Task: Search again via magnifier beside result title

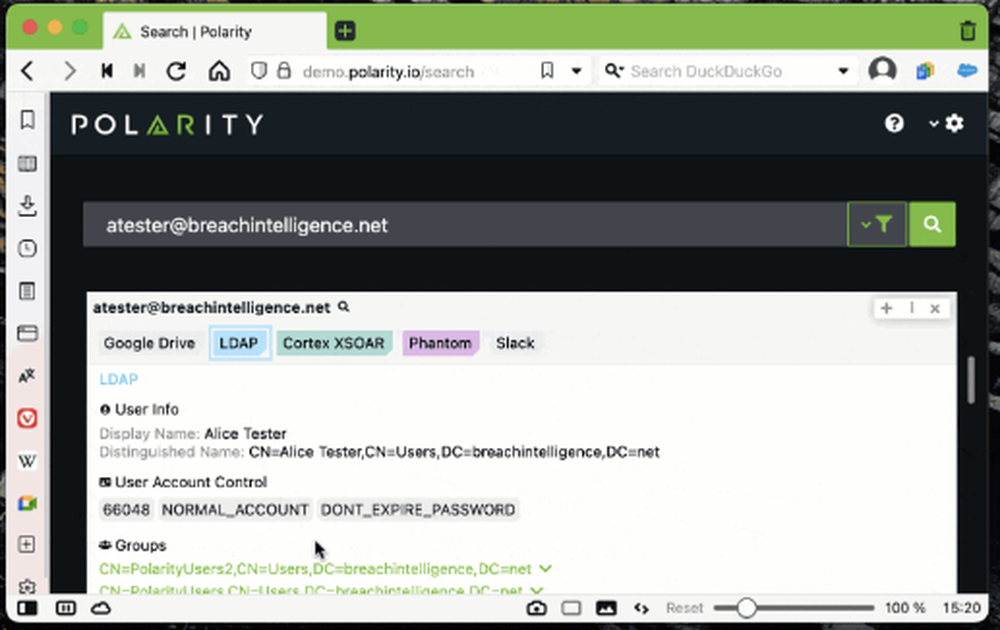Action: [344, 307]
